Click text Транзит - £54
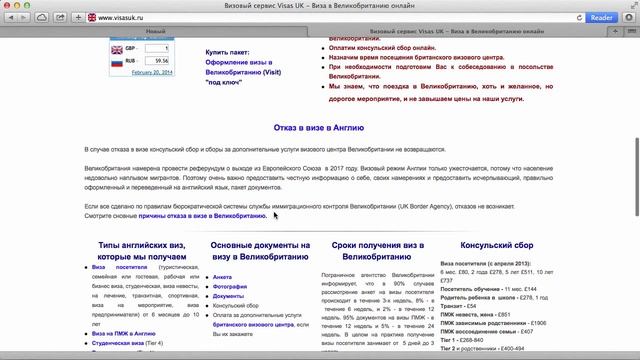The width and height of the screenshot is (640, 360). (x=458, y=306)
